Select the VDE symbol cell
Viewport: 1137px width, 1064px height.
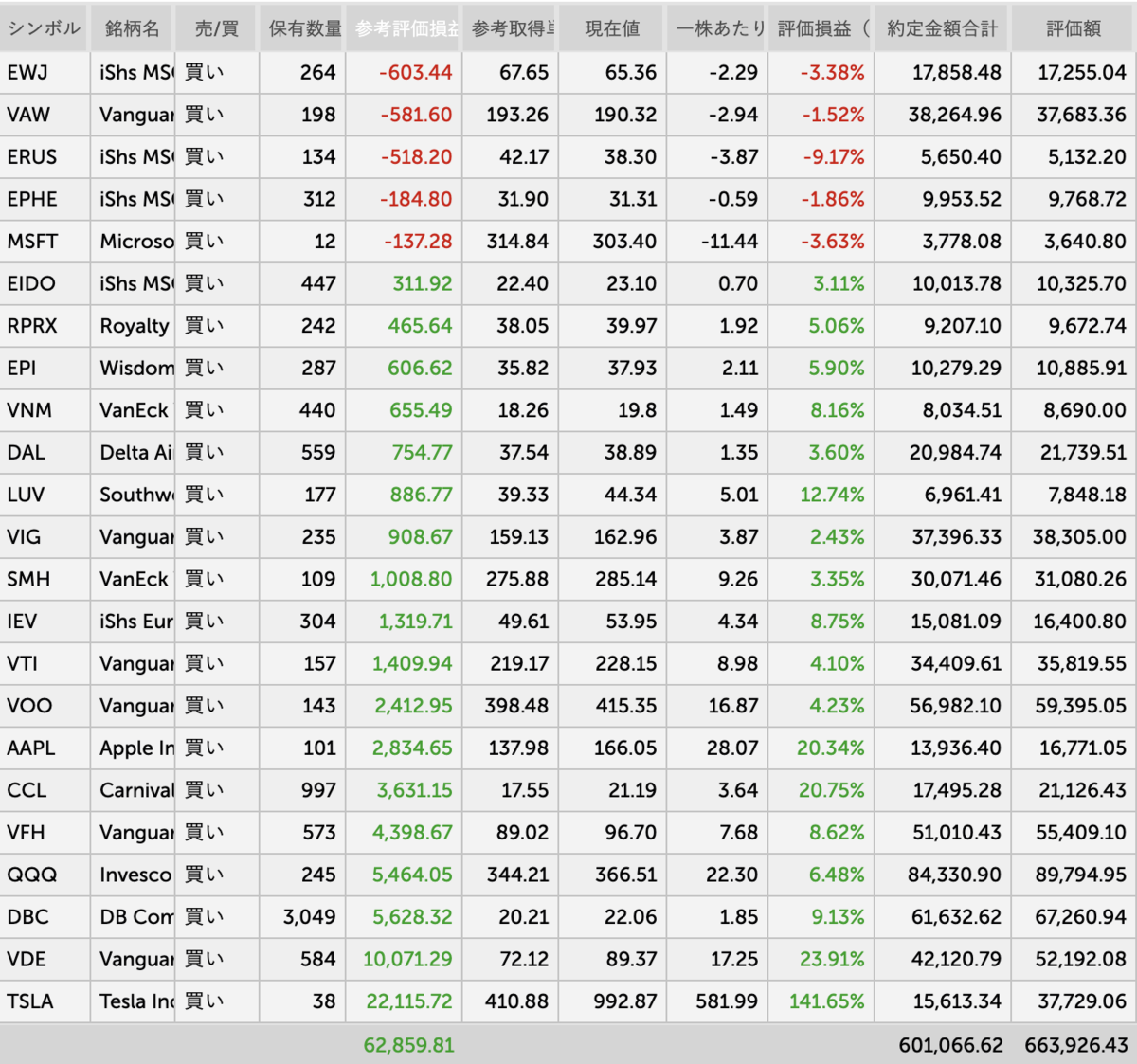[x=45, y=959]
